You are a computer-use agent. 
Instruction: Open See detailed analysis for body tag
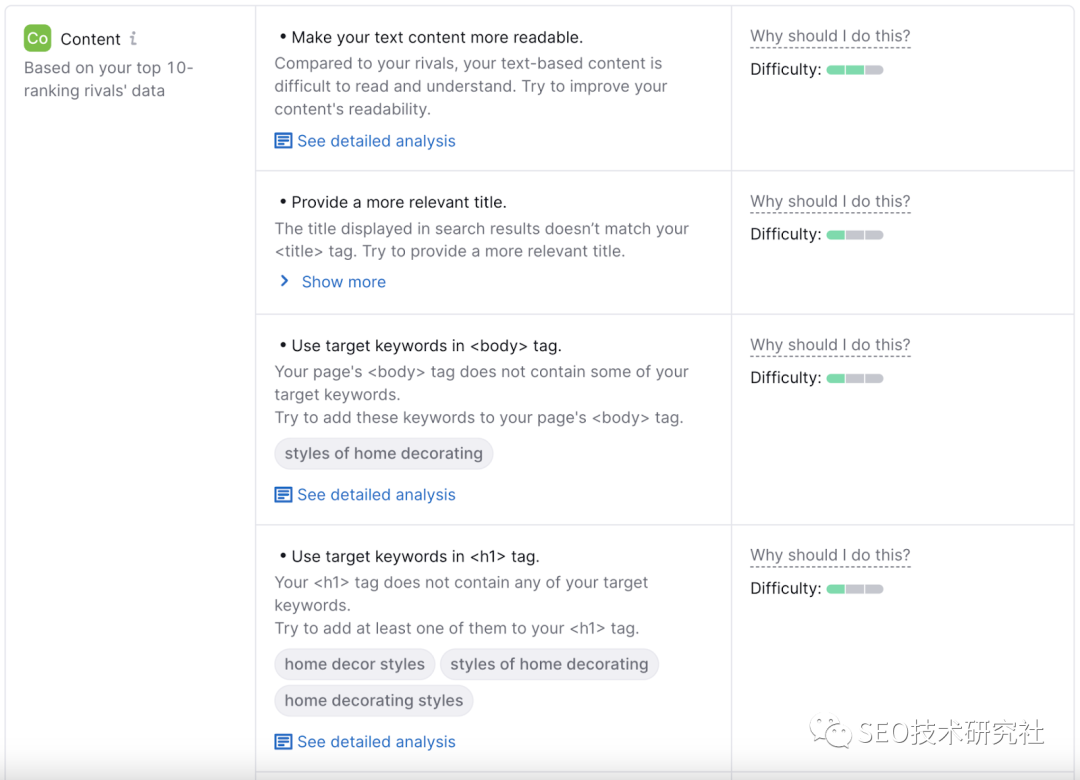click(376, 495)
